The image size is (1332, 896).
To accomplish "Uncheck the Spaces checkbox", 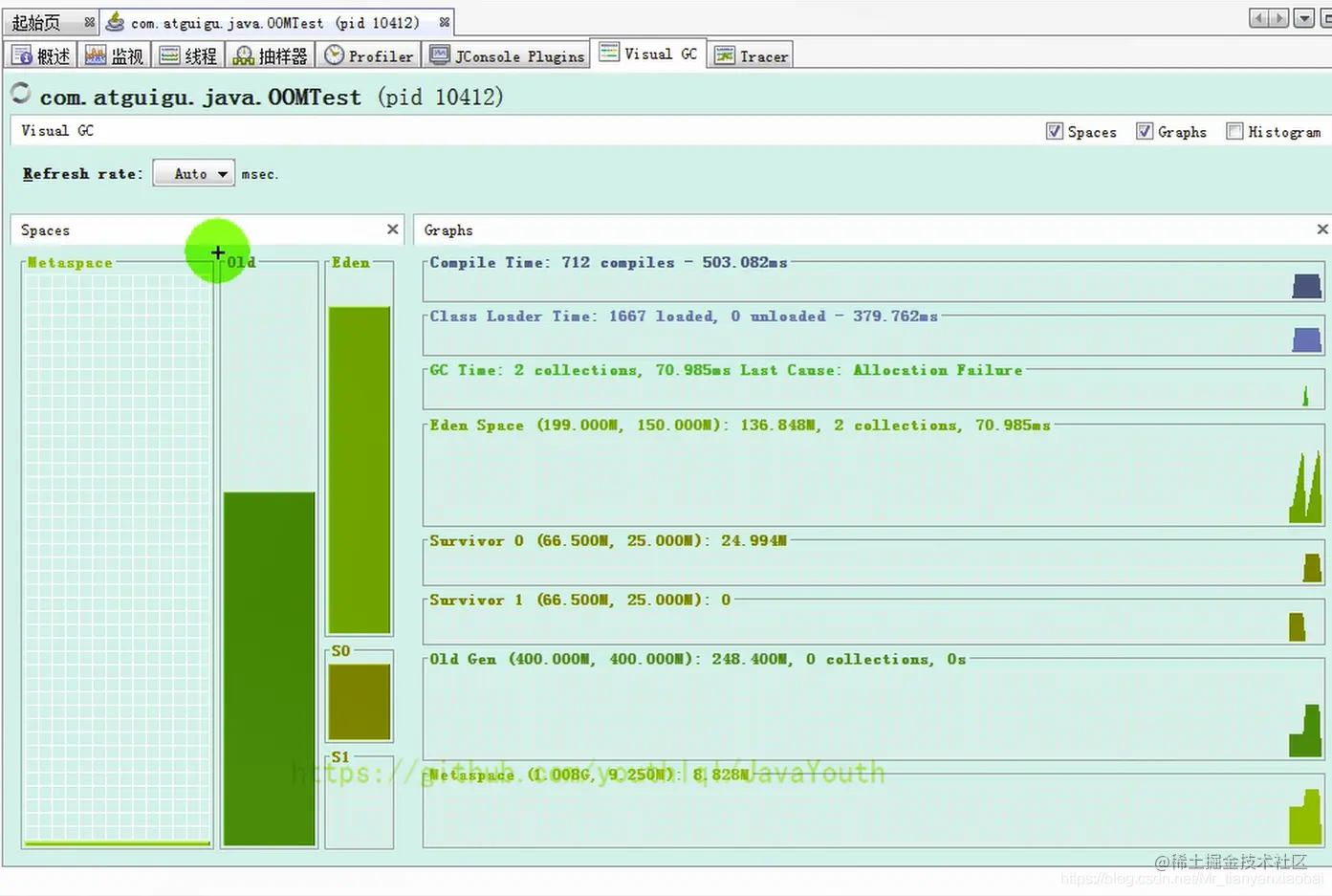I will [1055, 131].
